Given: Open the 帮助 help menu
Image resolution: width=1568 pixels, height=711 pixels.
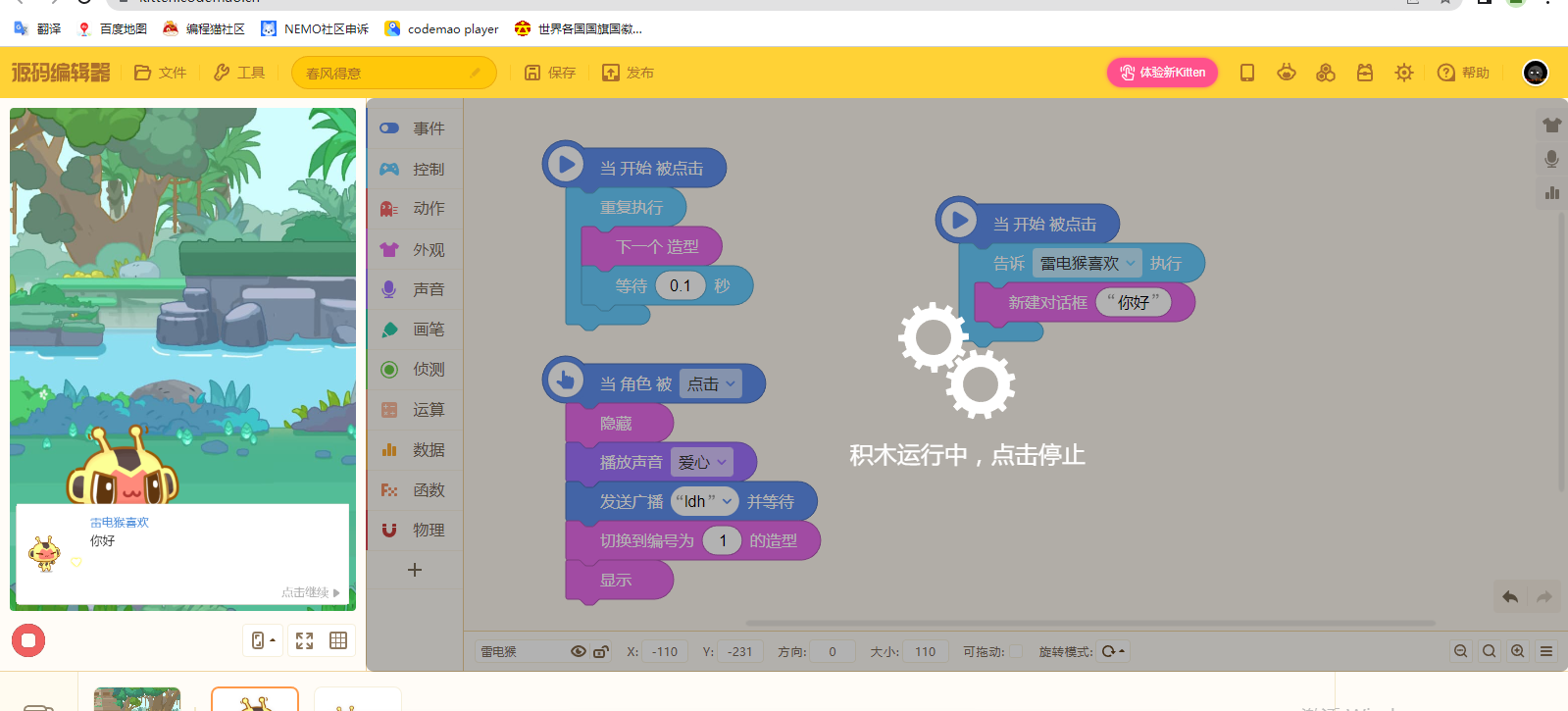Looking at the screenshot, I should click(x=1463, y=73).
